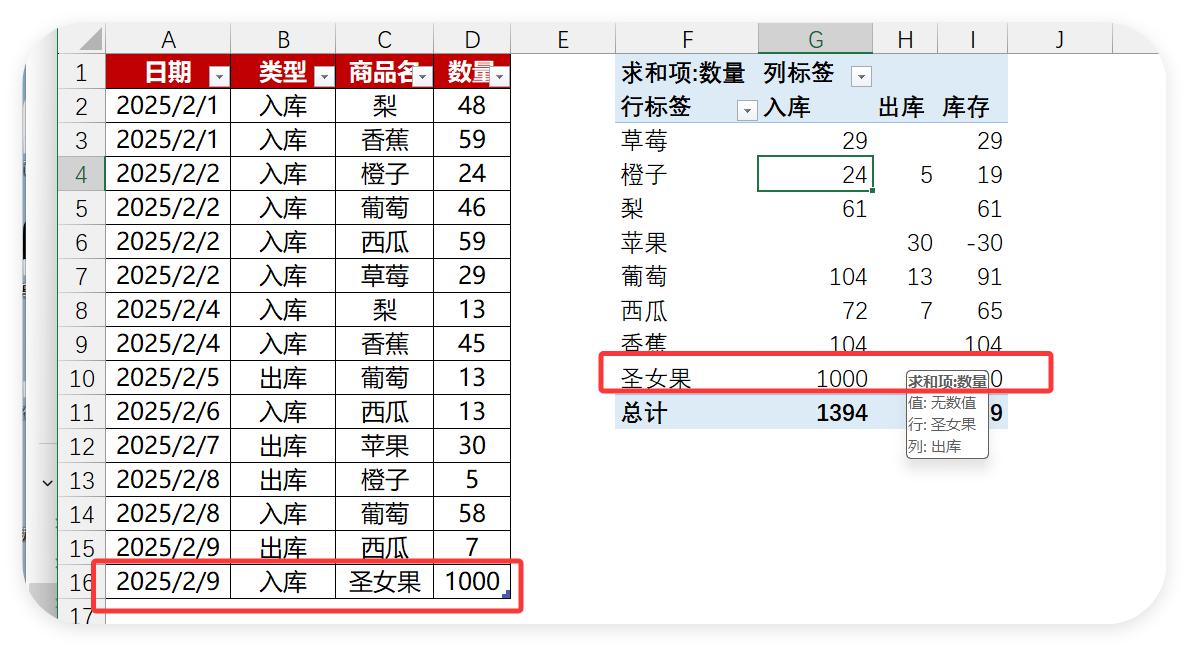
Task: Click pivot 葡萄 出库 value 13
Action: pyautogui.click(x=920, y=277)
